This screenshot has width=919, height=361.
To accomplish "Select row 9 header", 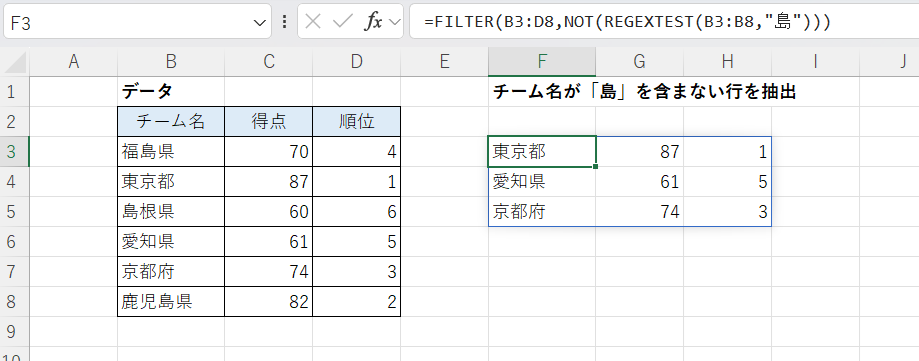I will [x=15, y=331].
